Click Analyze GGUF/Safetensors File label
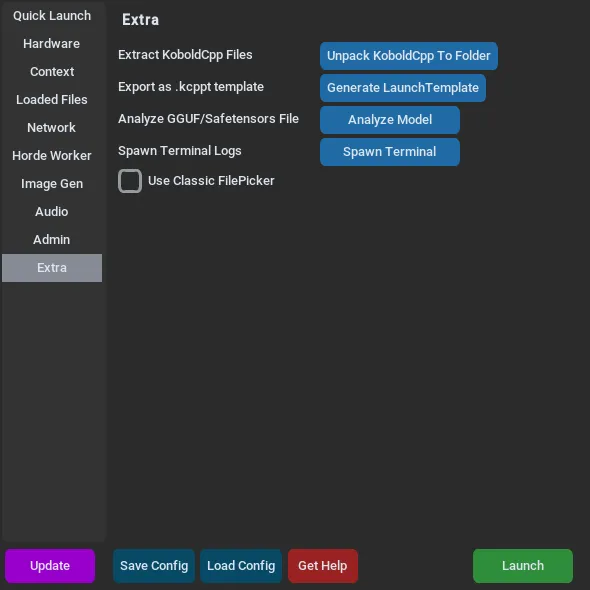590x590 pixels. [208, 119]
